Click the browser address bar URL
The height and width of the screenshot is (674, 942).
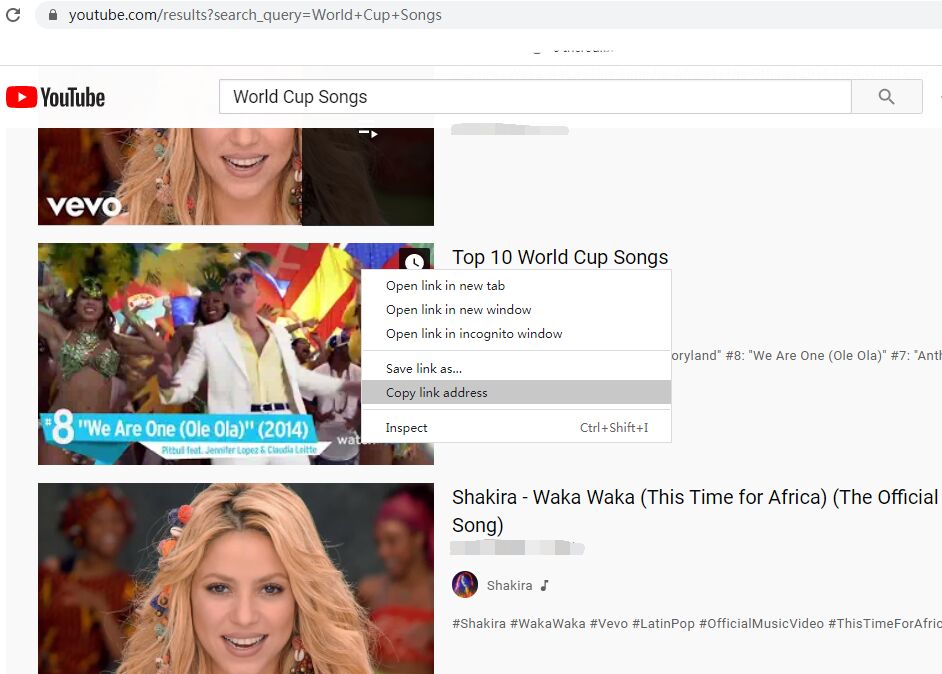click(x=255, y=15)
